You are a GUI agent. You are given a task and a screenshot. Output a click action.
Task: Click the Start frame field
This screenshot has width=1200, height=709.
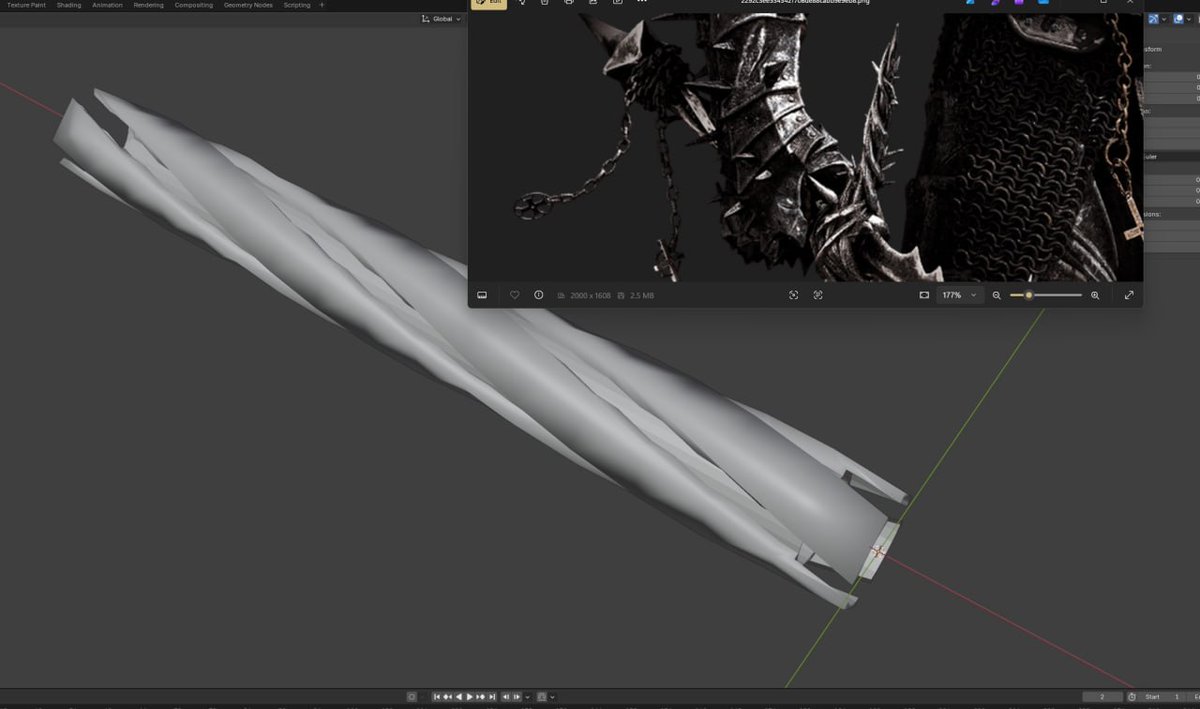coord(1164,697)
